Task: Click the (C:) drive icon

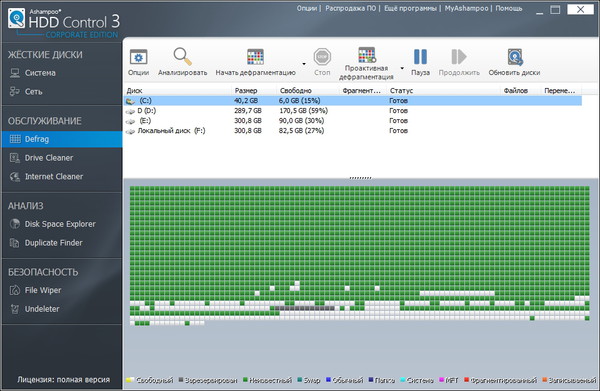Action: (130, 101)
